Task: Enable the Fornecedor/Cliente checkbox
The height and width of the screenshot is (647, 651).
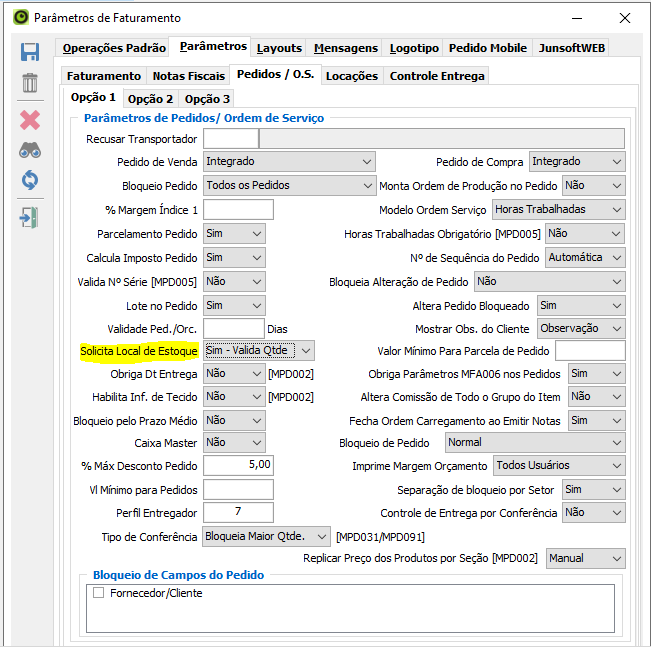Action: tap(99, 593)
